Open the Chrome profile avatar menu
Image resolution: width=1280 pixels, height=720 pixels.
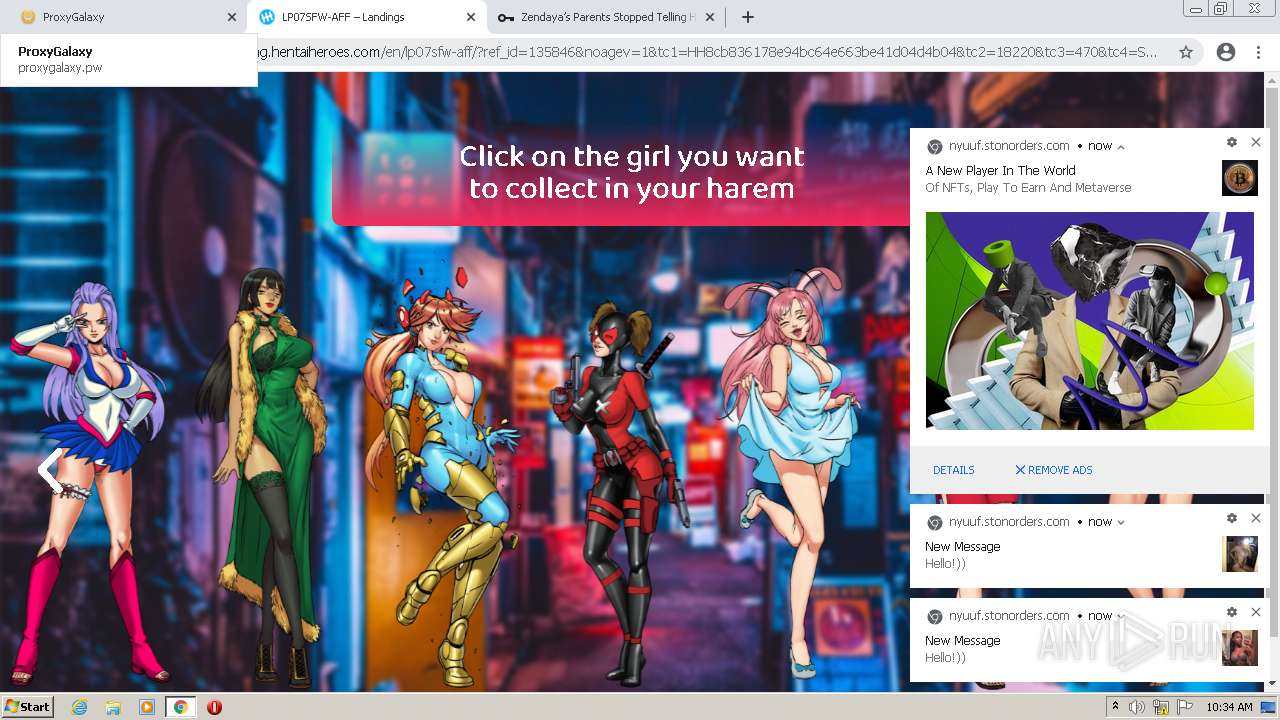1226,52
